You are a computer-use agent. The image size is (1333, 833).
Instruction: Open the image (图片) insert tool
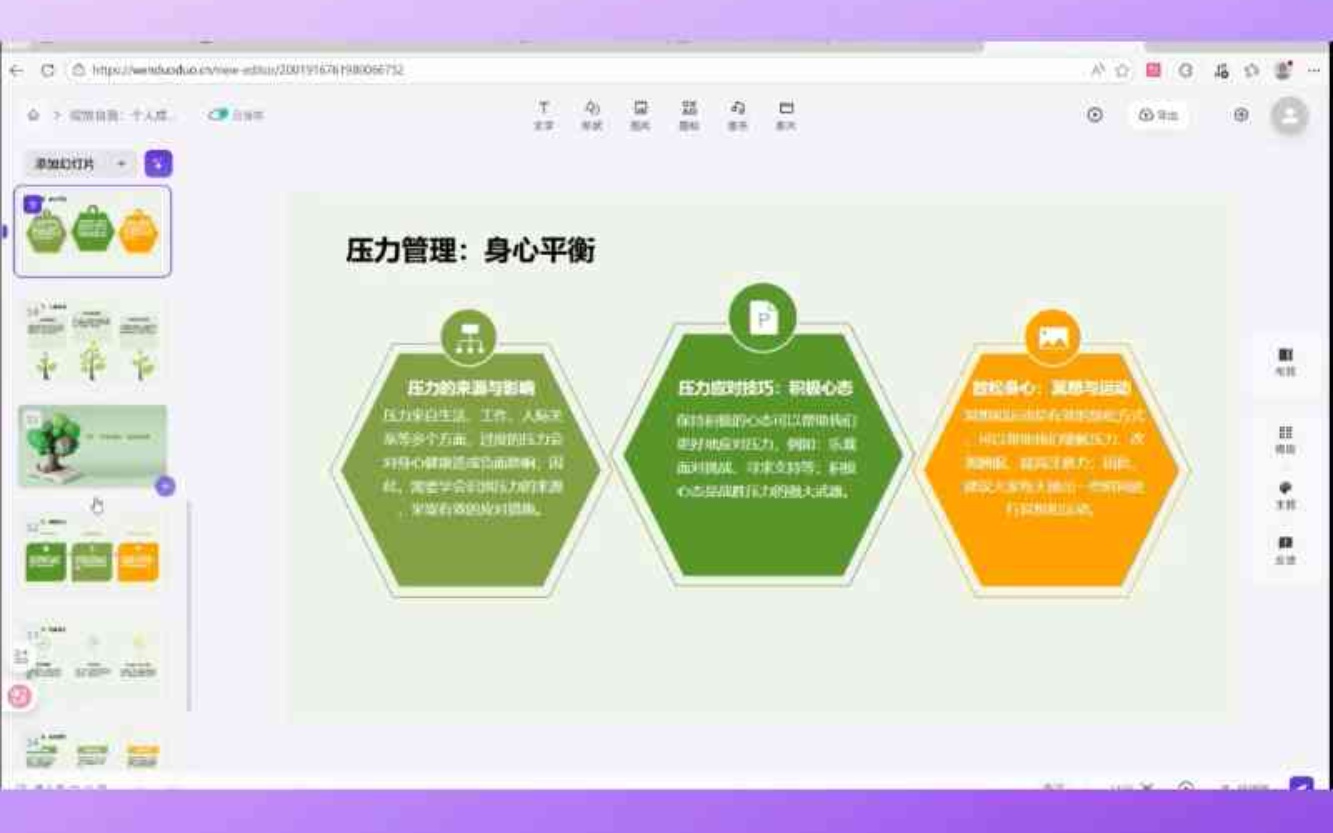[640, 115]
